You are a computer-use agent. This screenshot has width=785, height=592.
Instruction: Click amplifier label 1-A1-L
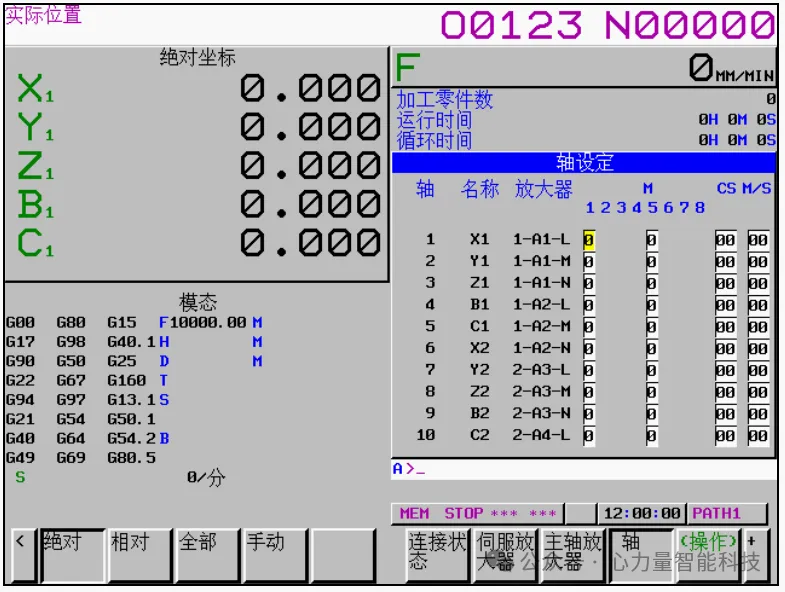point(541,239)
